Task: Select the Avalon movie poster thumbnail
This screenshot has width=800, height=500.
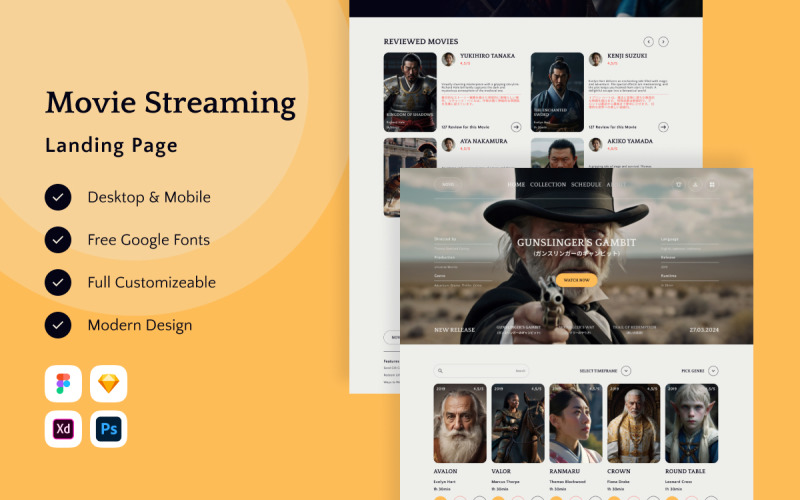Action: point(460,423)
